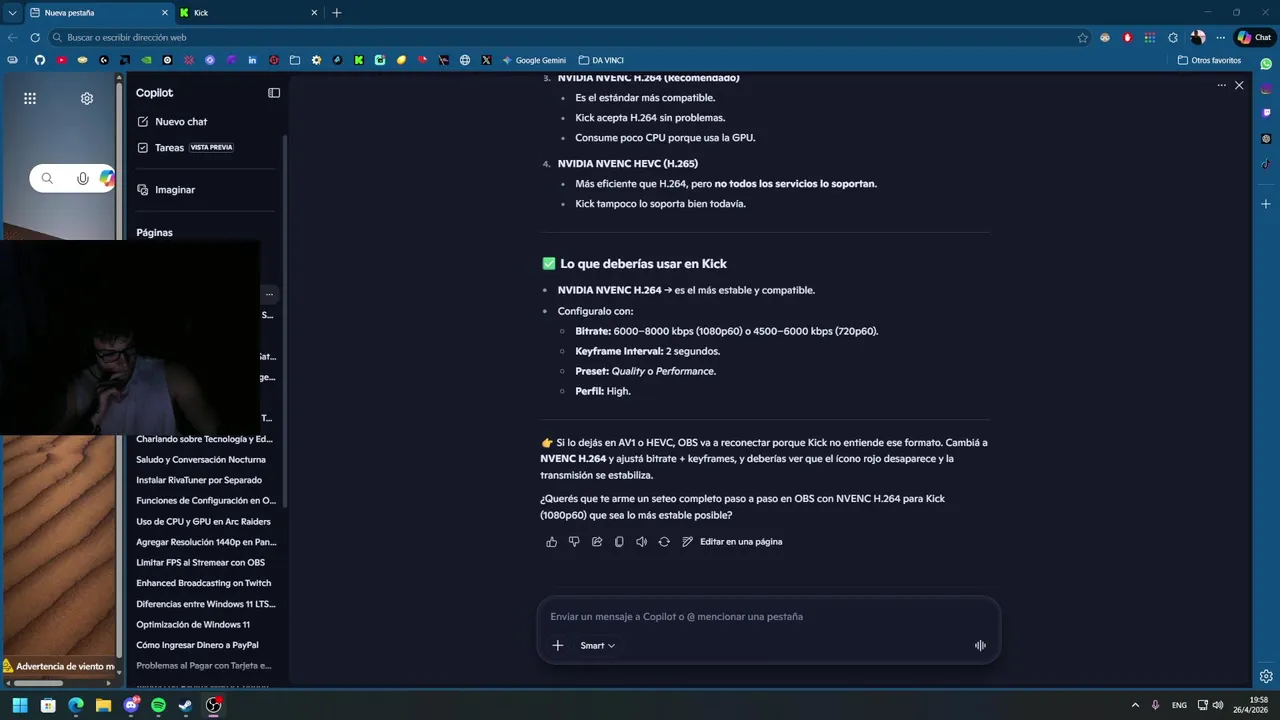Open Google Gemini bookmark
The image size is (1280, 720).
click(534, 60)
